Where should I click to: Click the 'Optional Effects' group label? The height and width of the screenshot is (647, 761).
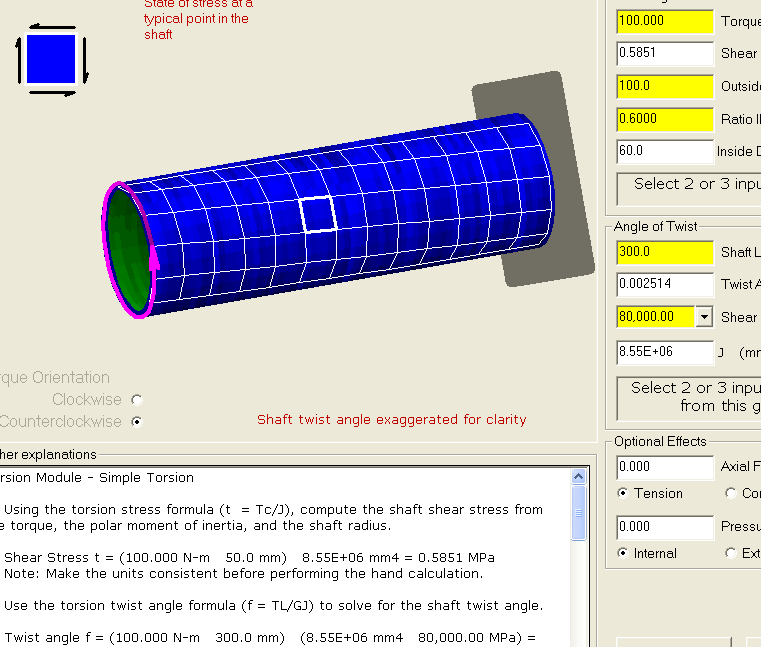660,442
